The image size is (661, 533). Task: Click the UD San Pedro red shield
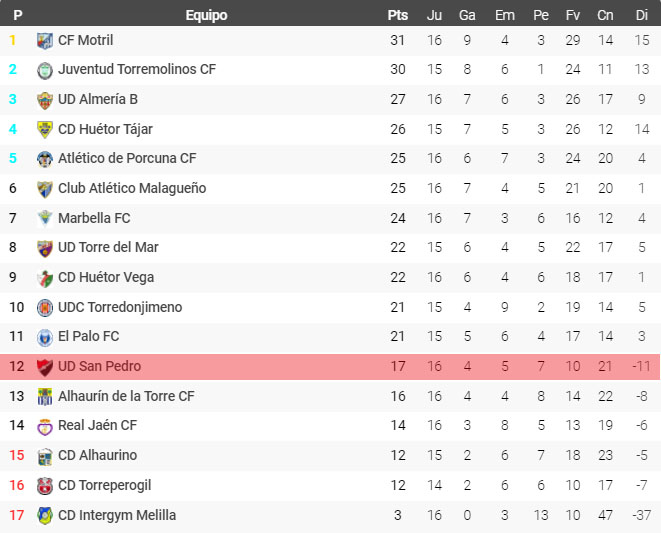point(45,367)
